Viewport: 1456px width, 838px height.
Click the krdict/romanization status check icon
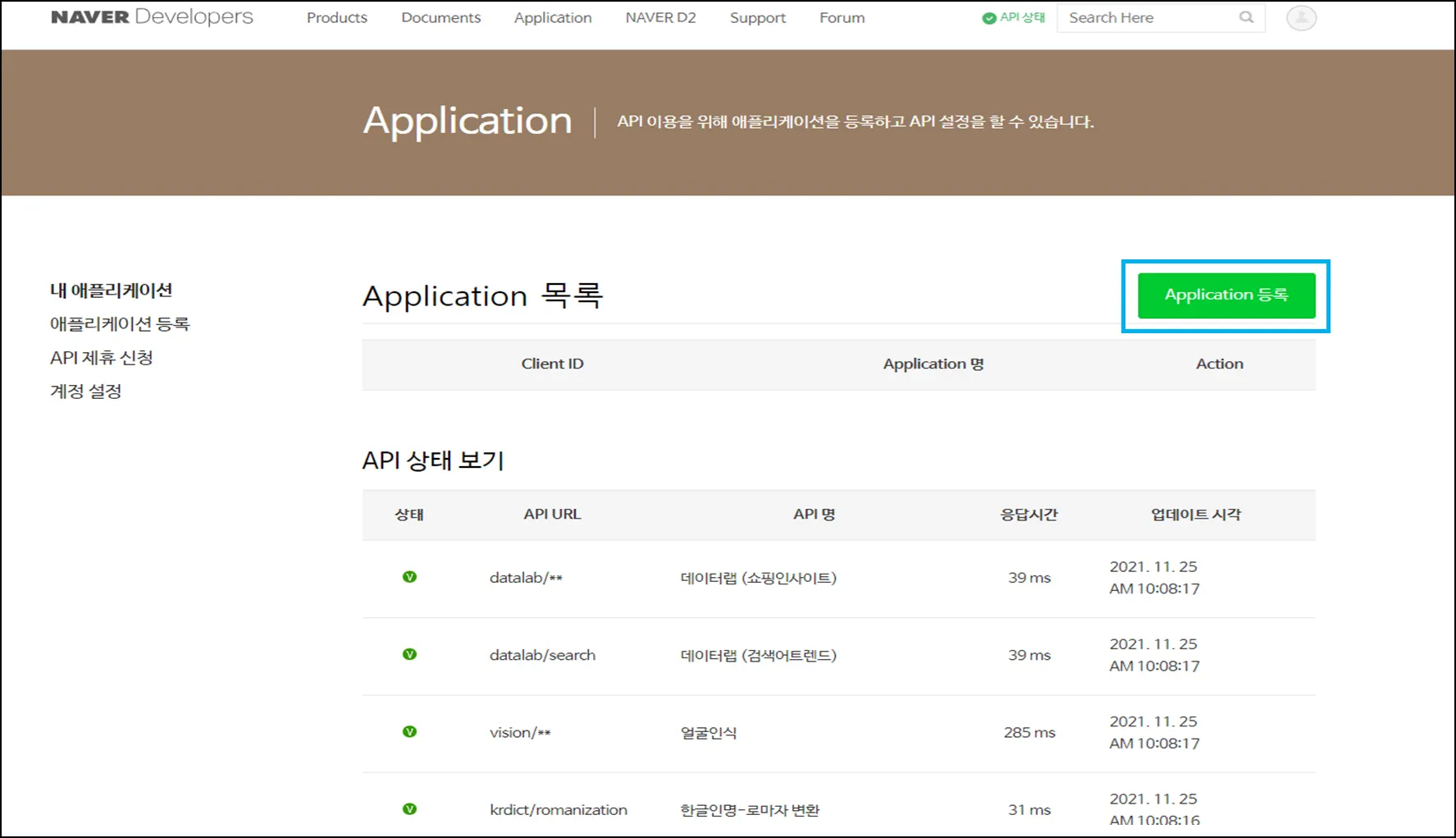tap(409, 809)
